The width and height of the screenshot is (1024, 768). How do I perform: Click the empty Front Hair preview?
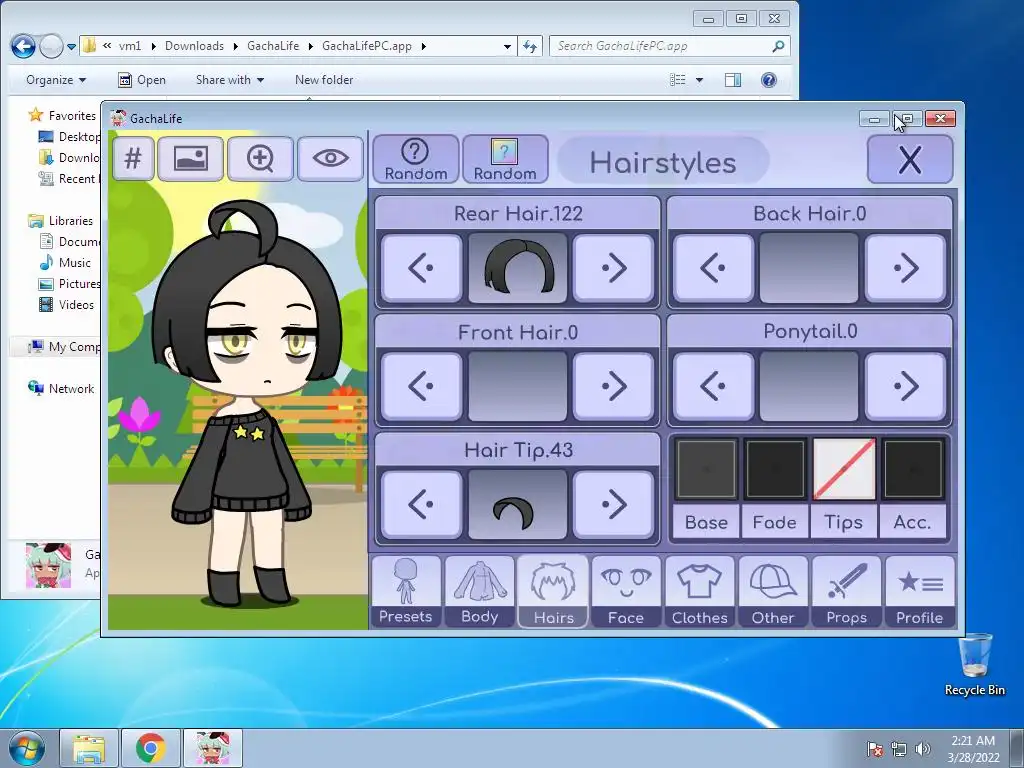click(517, 386)
